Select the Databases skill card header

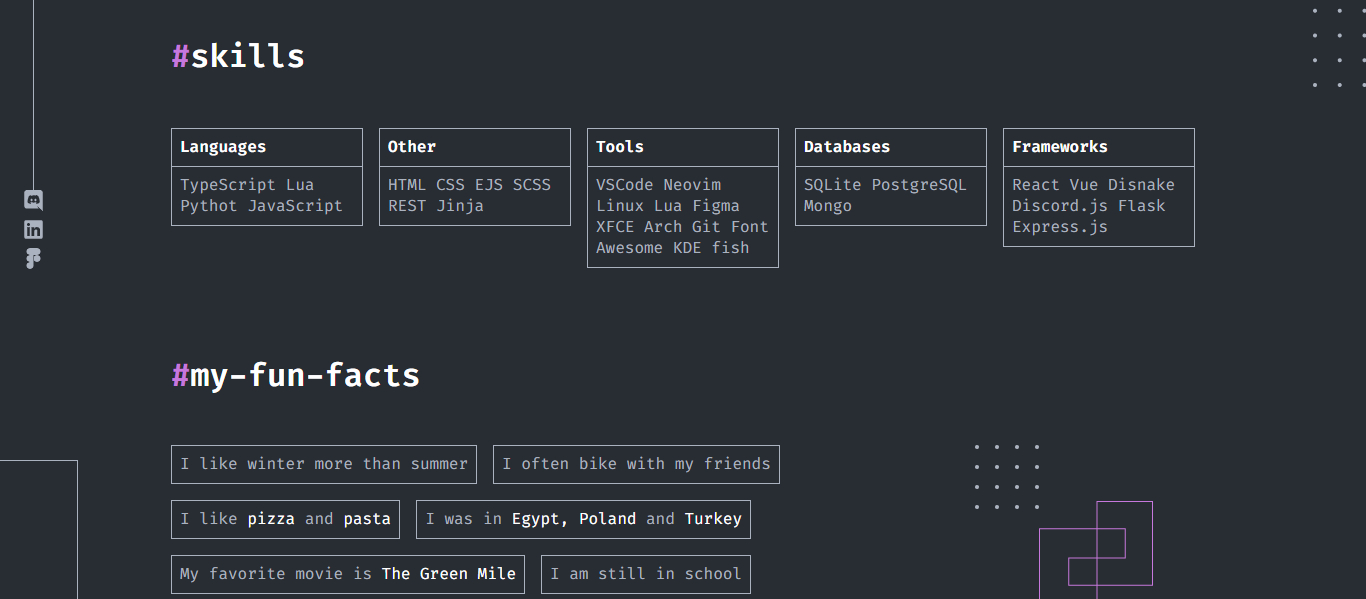(x=847, y=147)
